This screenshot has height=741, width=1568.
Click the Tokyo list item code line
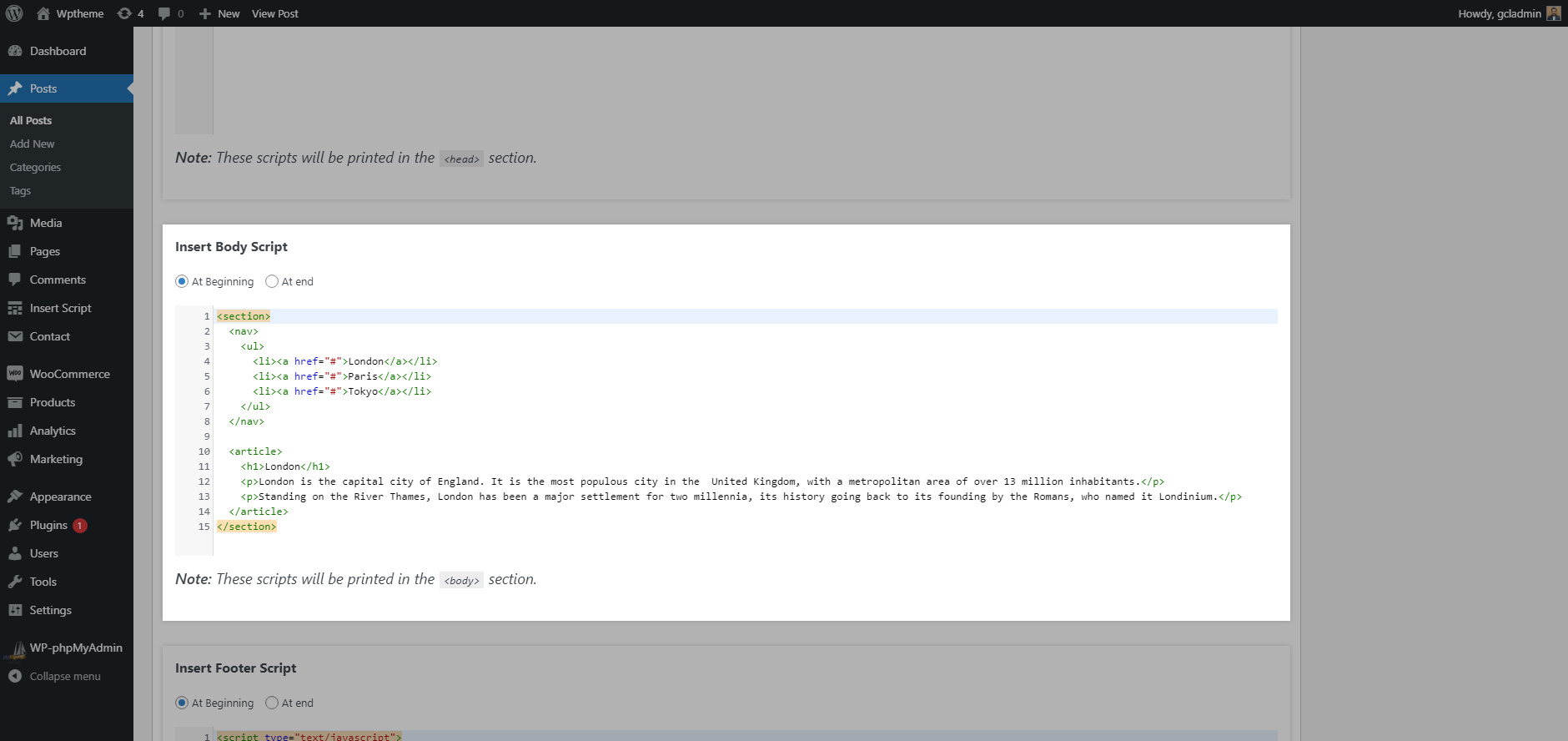(x=342, y=391)
